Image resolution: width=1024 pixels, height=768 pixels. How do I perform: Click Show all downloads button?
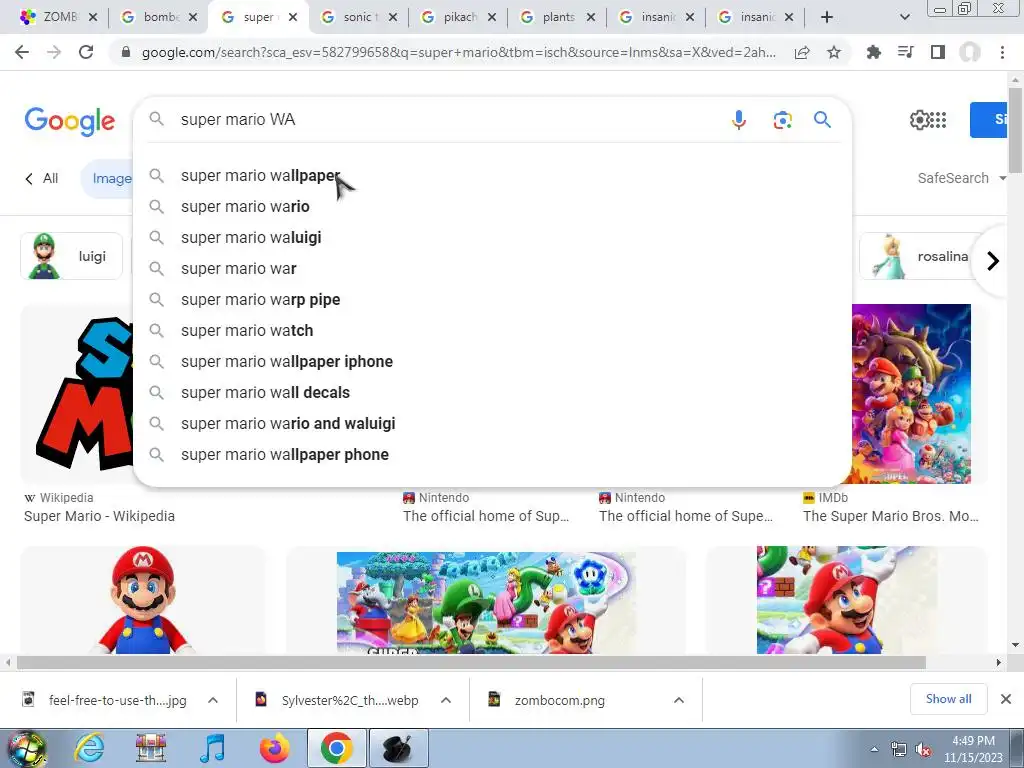click(948, 699)
